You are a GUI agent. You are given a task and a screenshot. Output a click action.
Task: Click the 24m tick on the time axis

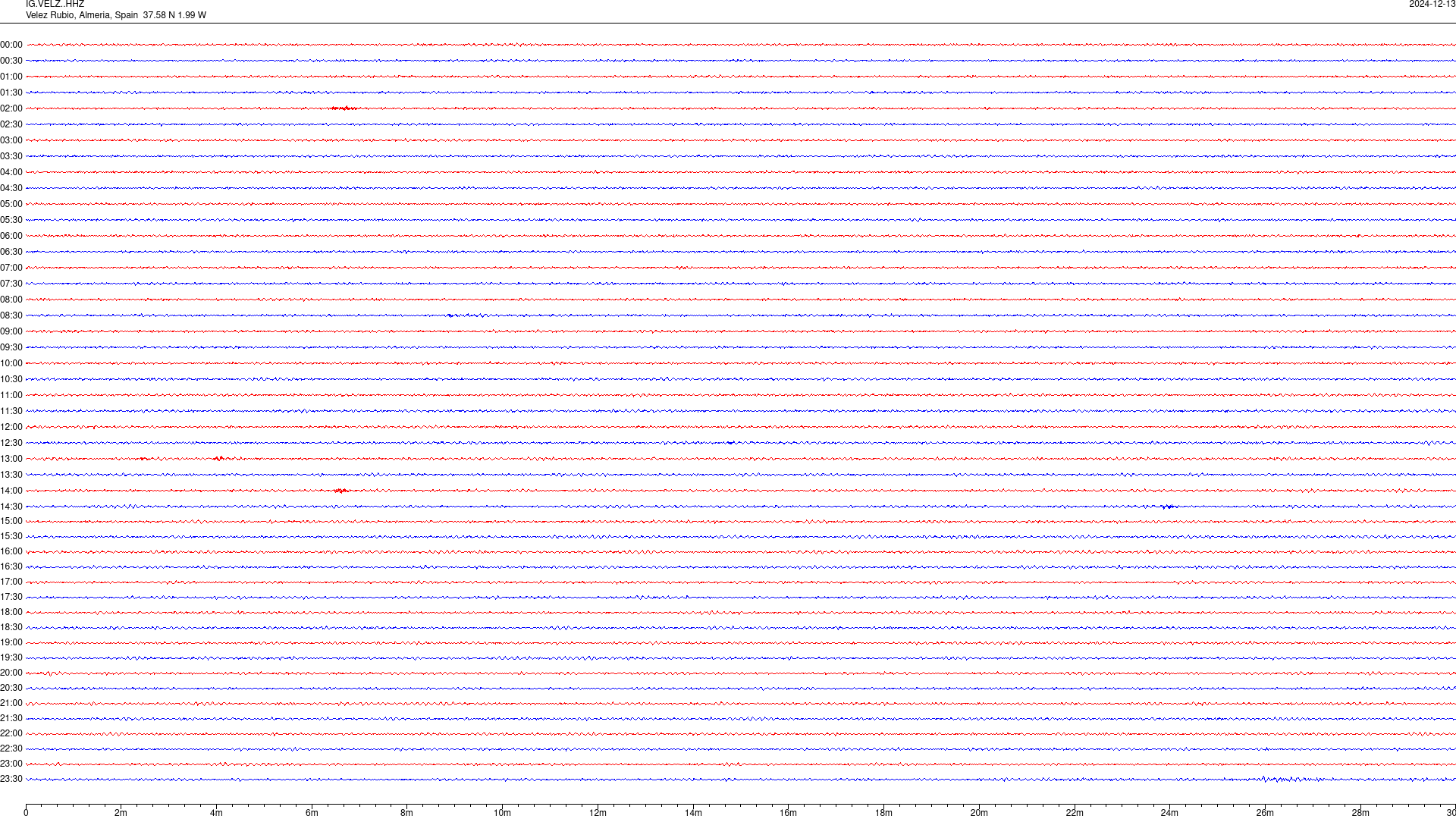[x=1169, y=813]
